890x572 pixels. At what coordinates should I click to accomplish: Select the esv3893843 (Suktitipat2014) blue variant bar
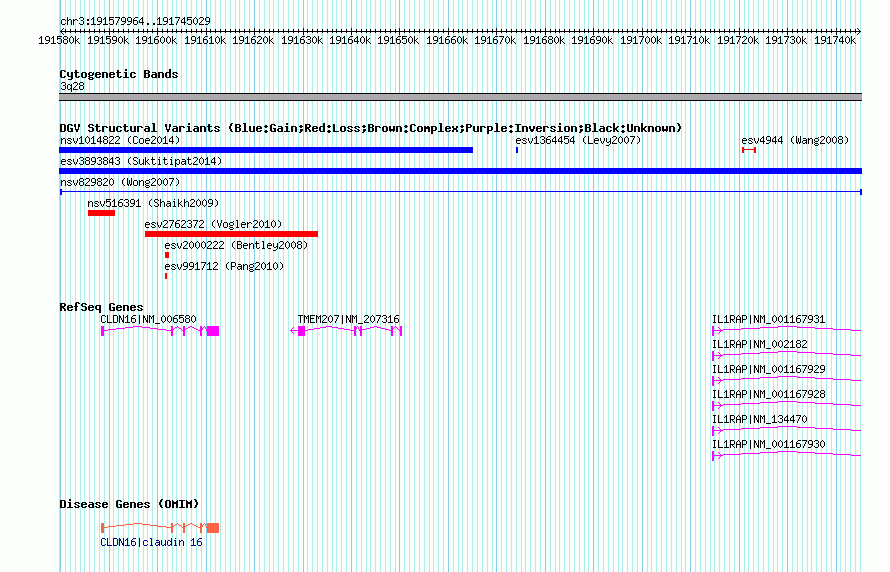coord(460,171)
